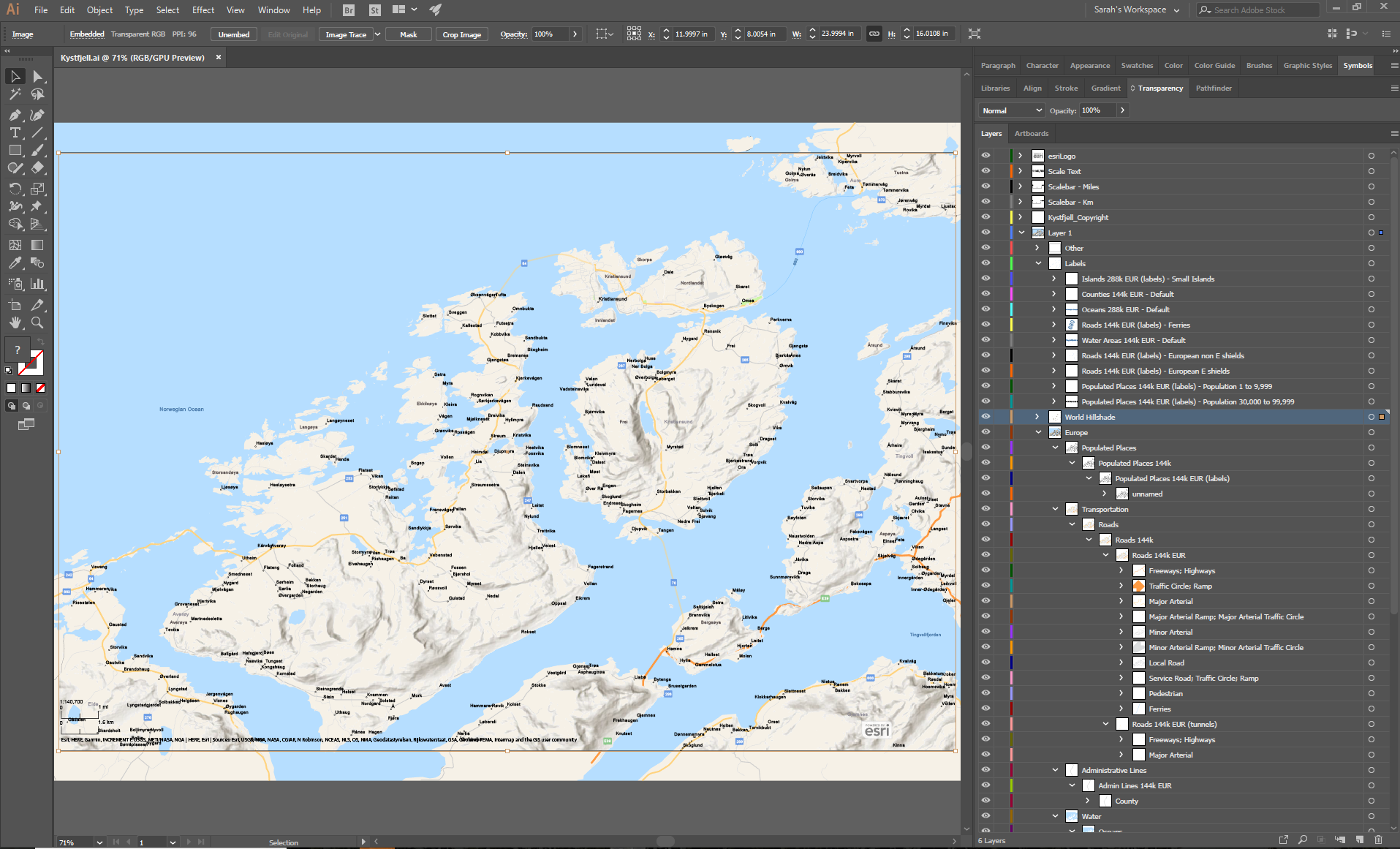The width and height of the screenshot is (1400, 849).
Task: Select the Hand tool
Action: pyautogui.click(x=15, y=322)
